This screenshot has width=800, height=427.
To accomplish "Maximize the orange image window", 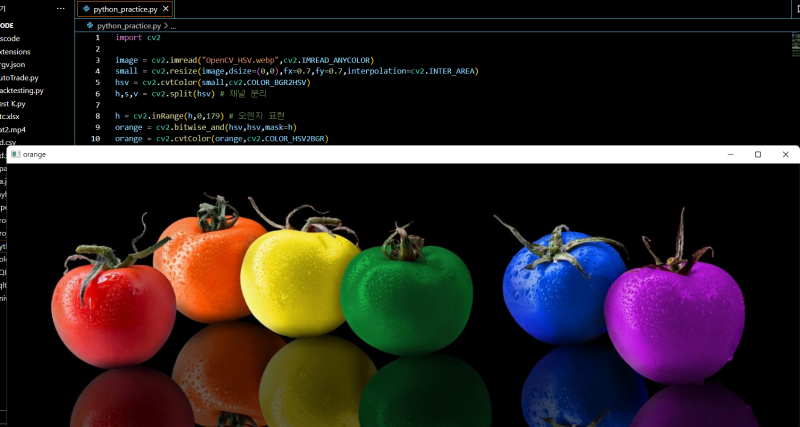I will (758, 154).
